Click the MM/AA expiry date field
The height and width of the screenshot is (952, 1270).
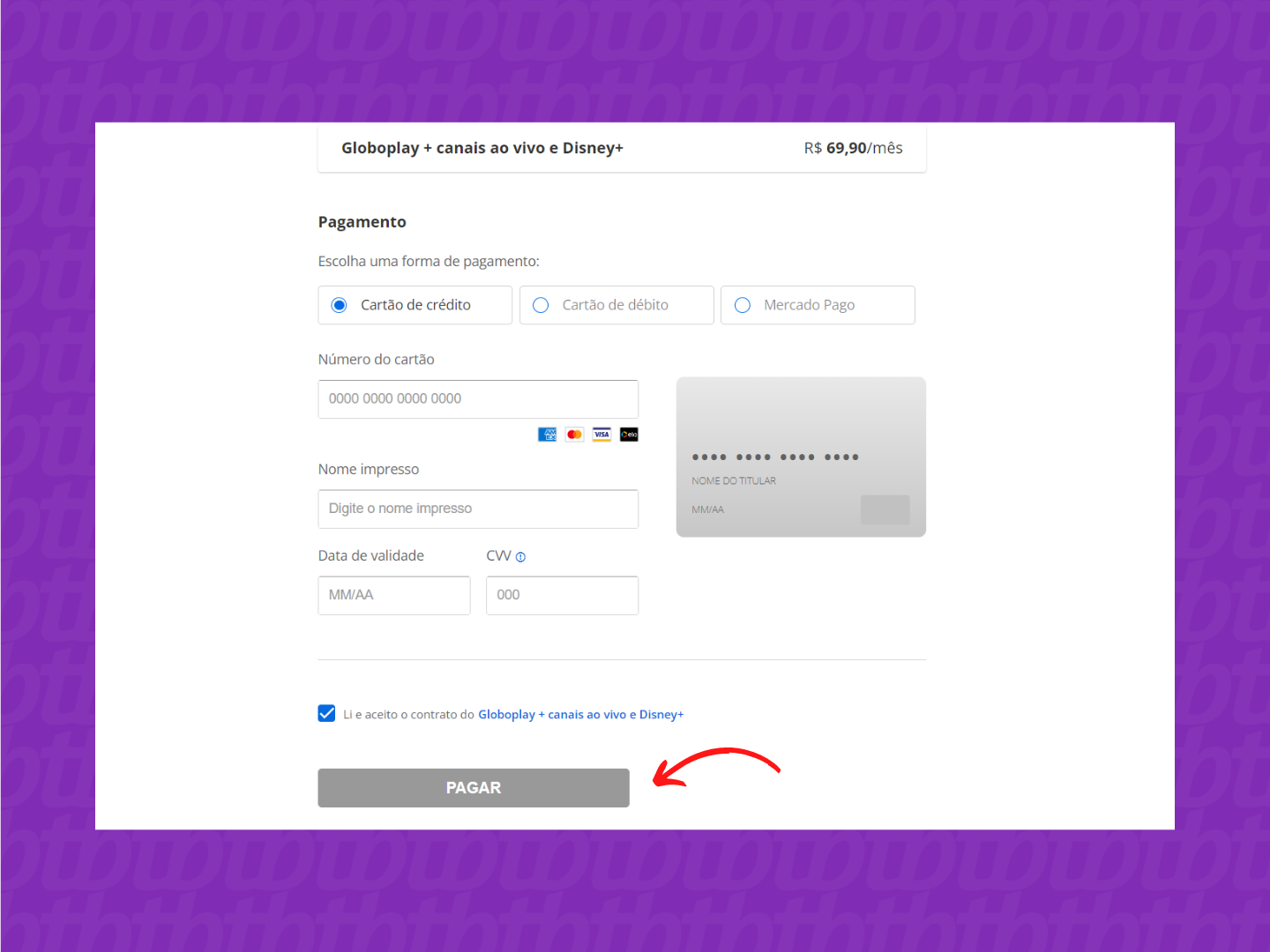pos(394,596)
